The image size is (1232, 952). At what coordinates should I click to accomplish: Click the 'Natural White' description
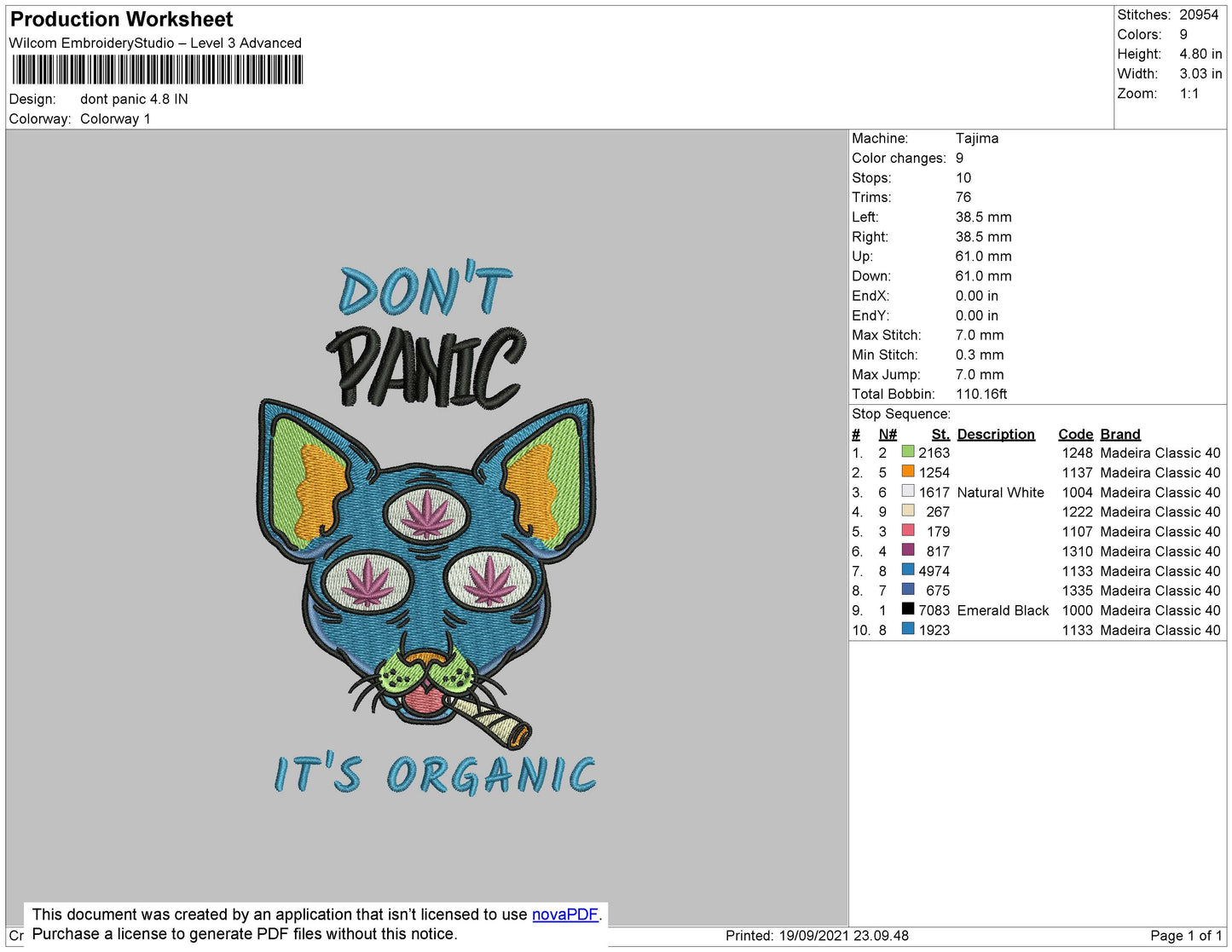[1000, 492]
